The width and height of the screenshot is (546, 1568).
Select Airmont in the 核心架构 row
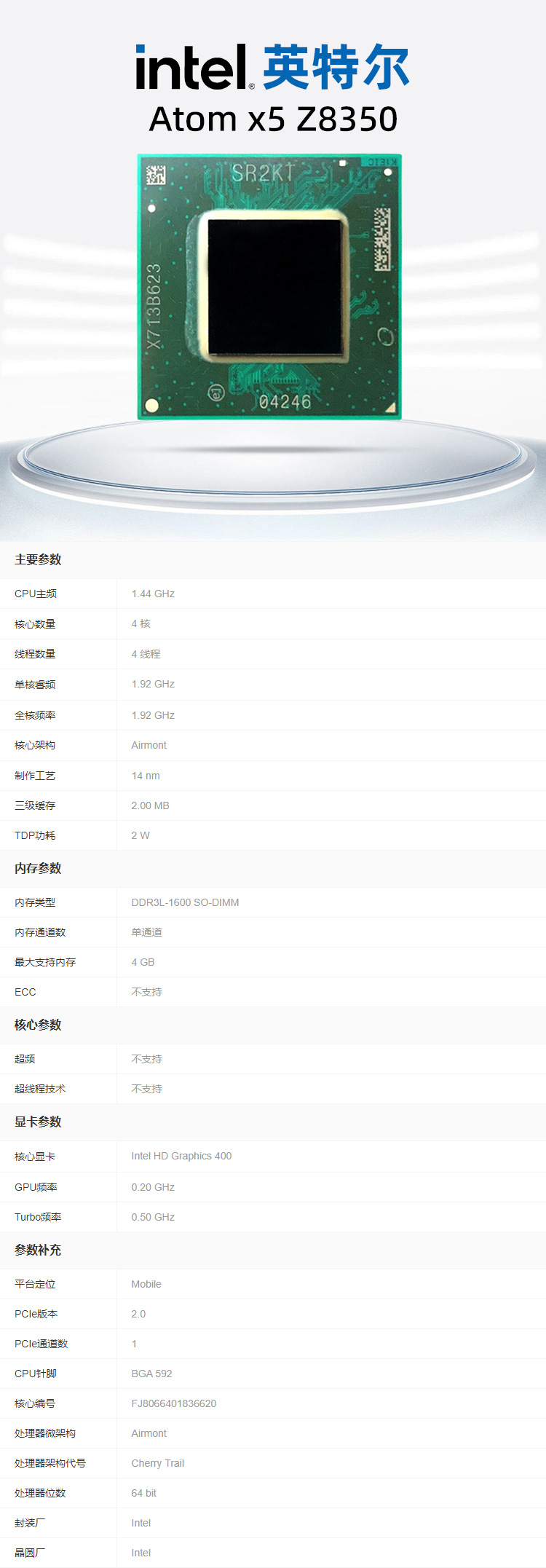pyautogui.click(x=149, y=745)
